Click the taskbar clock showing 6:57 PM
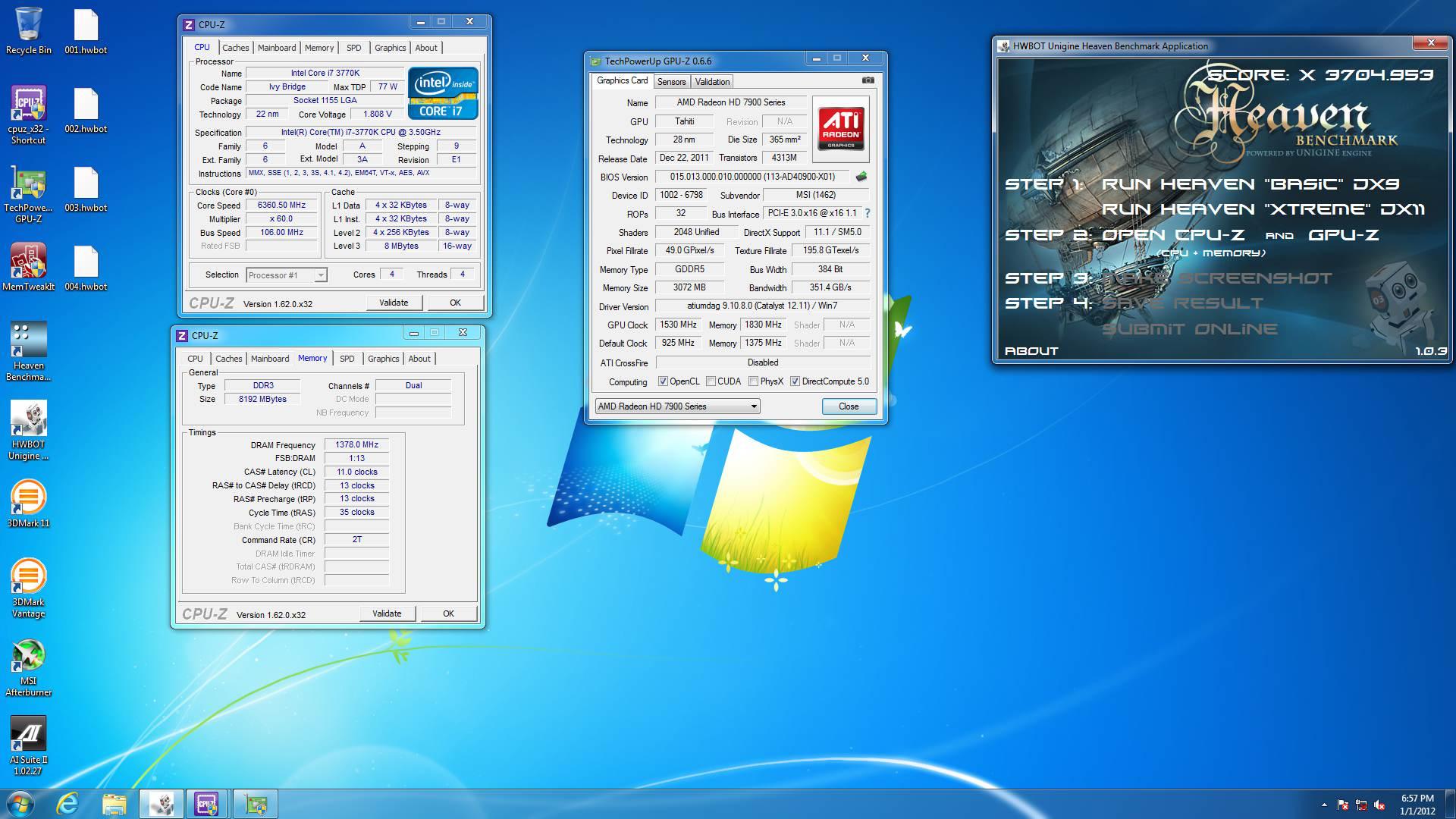Viewport: 1456px width, 819px height. click(1417, 805)
